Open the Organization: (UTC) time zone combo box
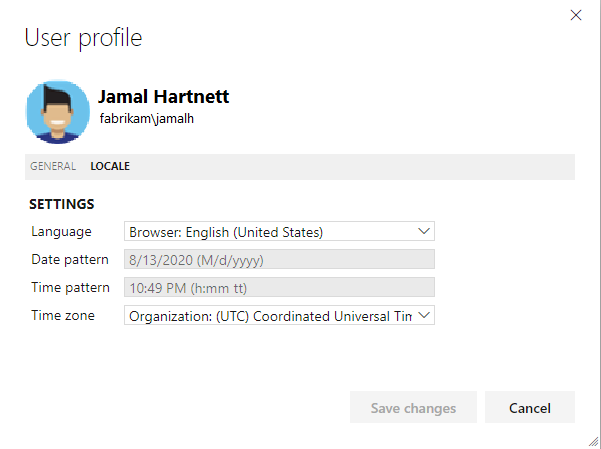 [270, 316]
